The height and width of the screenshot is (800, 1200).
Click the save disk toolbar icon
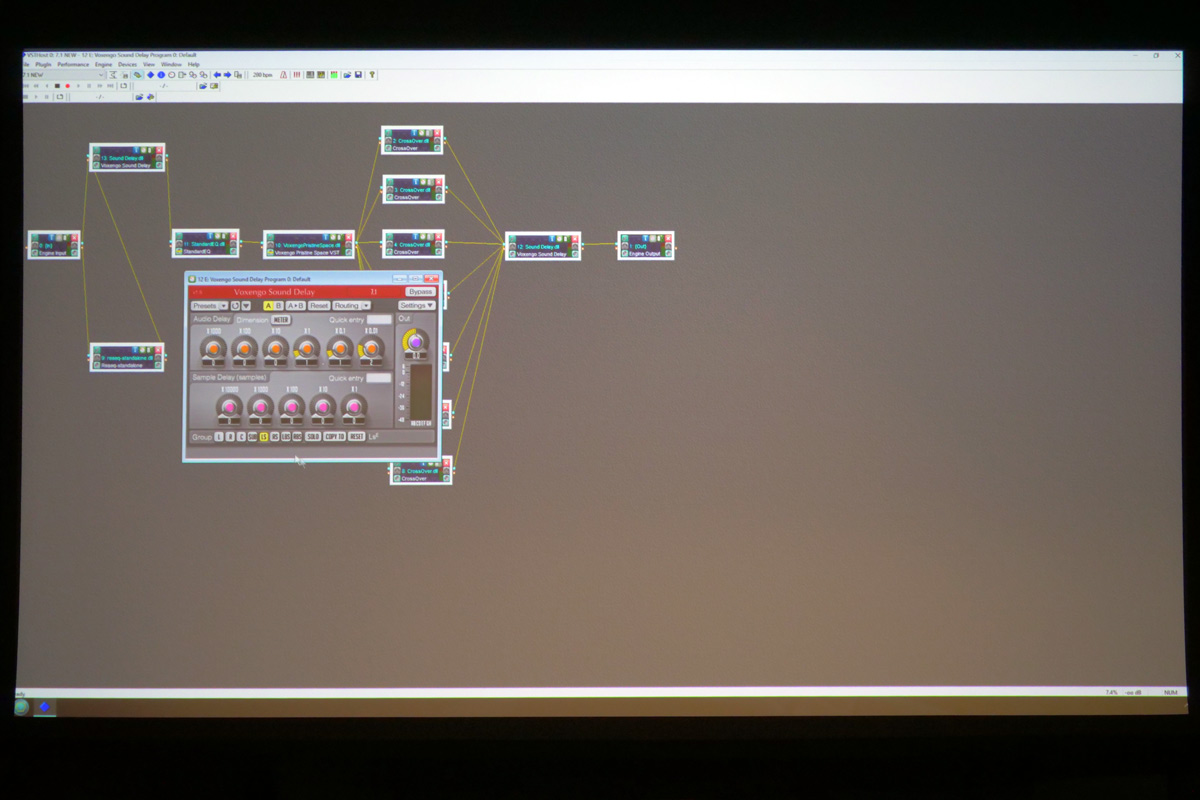point(358,75)
